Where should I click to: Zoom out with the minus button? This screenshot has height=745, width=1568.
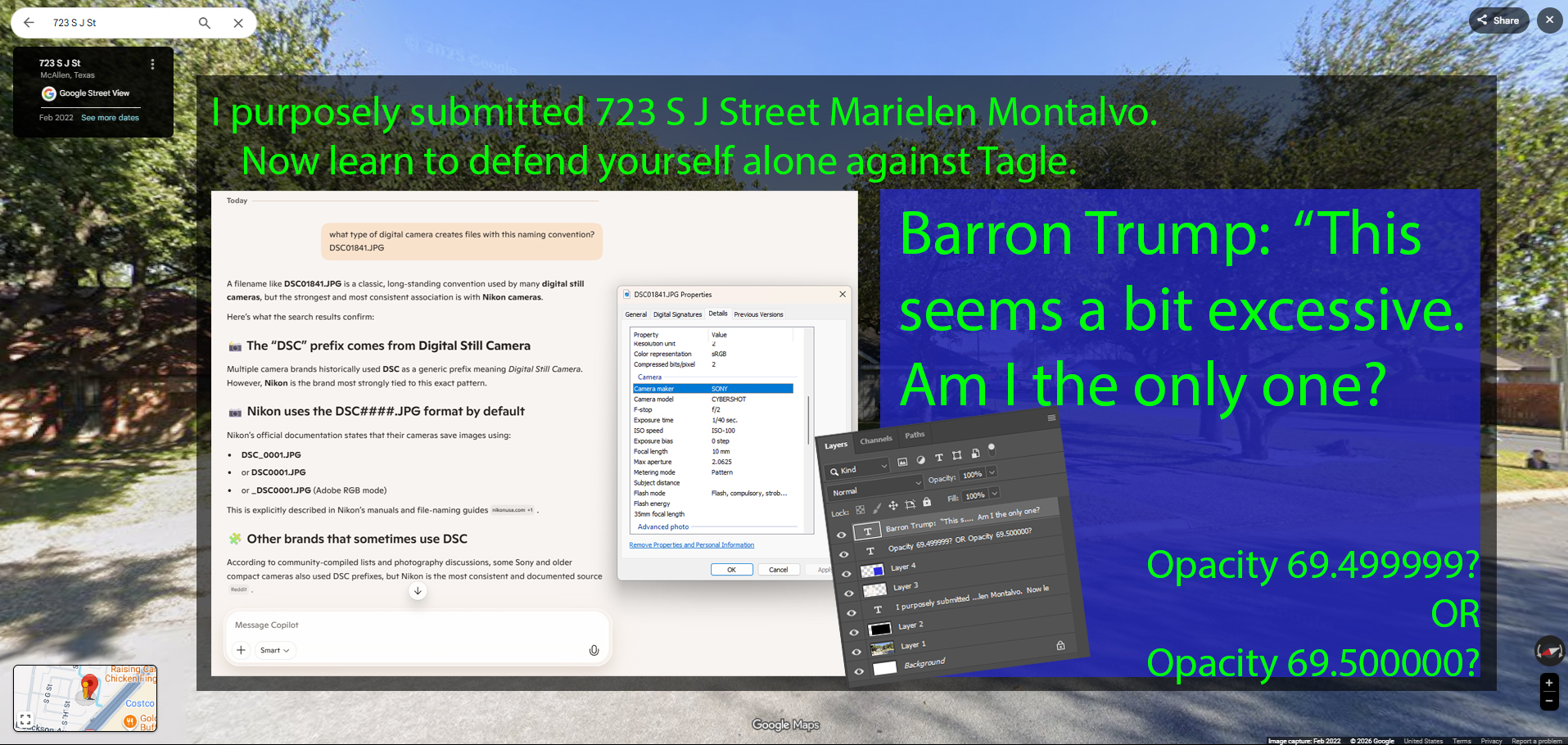[1548, 701]
